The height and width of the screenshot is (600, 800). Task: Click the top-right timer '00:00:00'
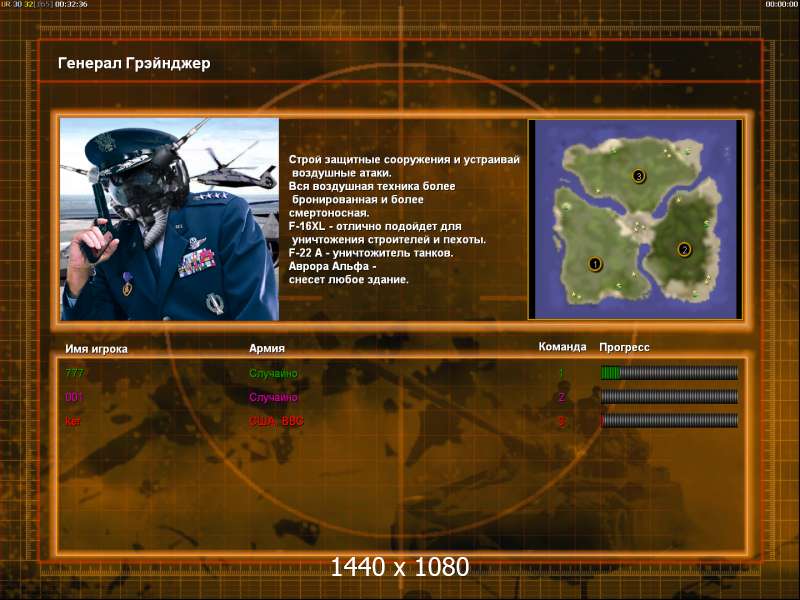coord(781,4)
